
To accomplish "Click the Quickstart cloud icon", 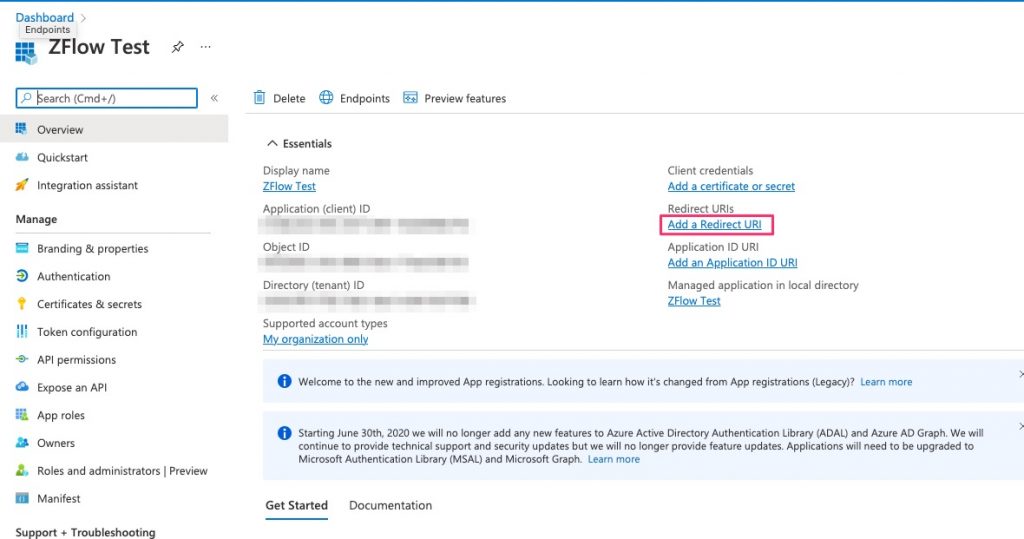I will tap(22, 157).
